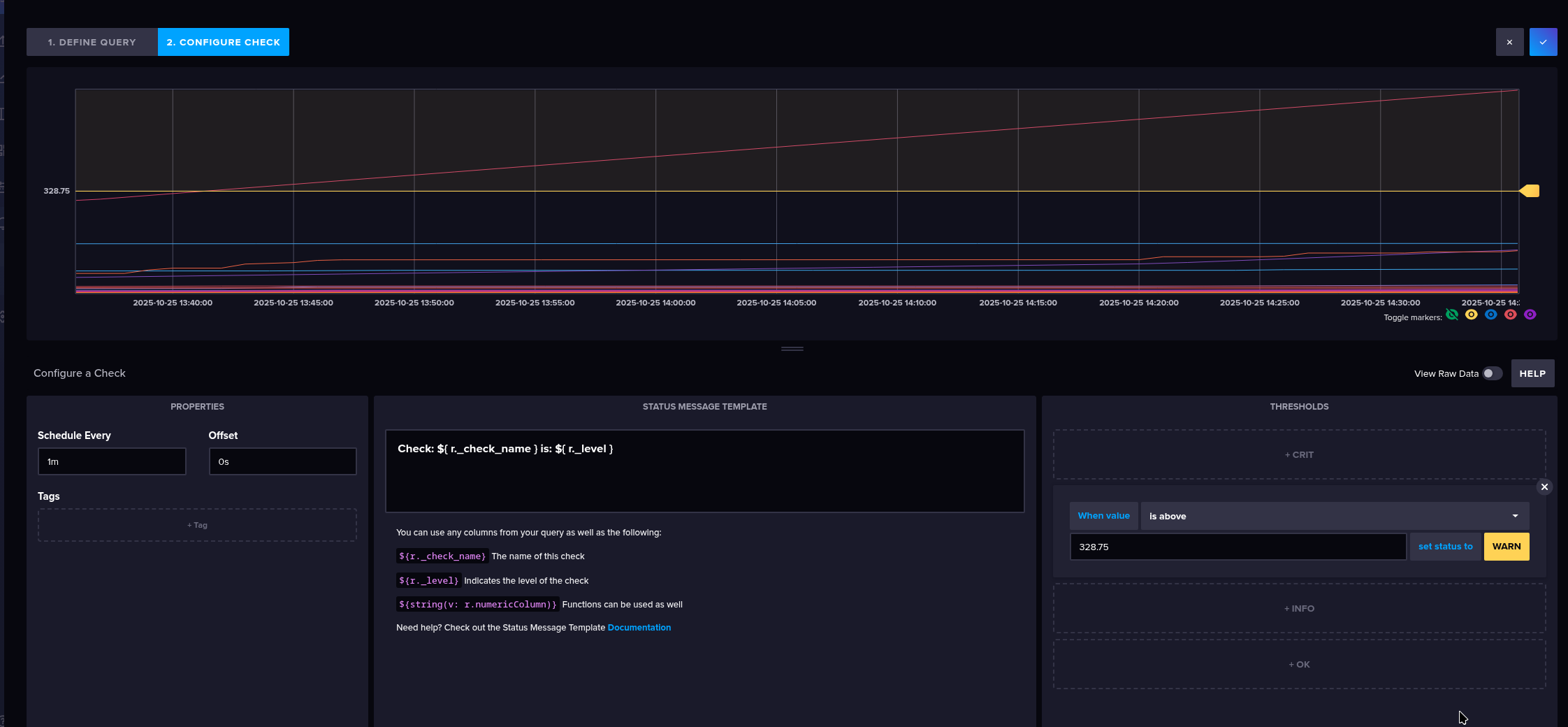Screen dimensions: 1568x727
Task: Save check with the blue checkmark button
Action: click(1543, 42)
